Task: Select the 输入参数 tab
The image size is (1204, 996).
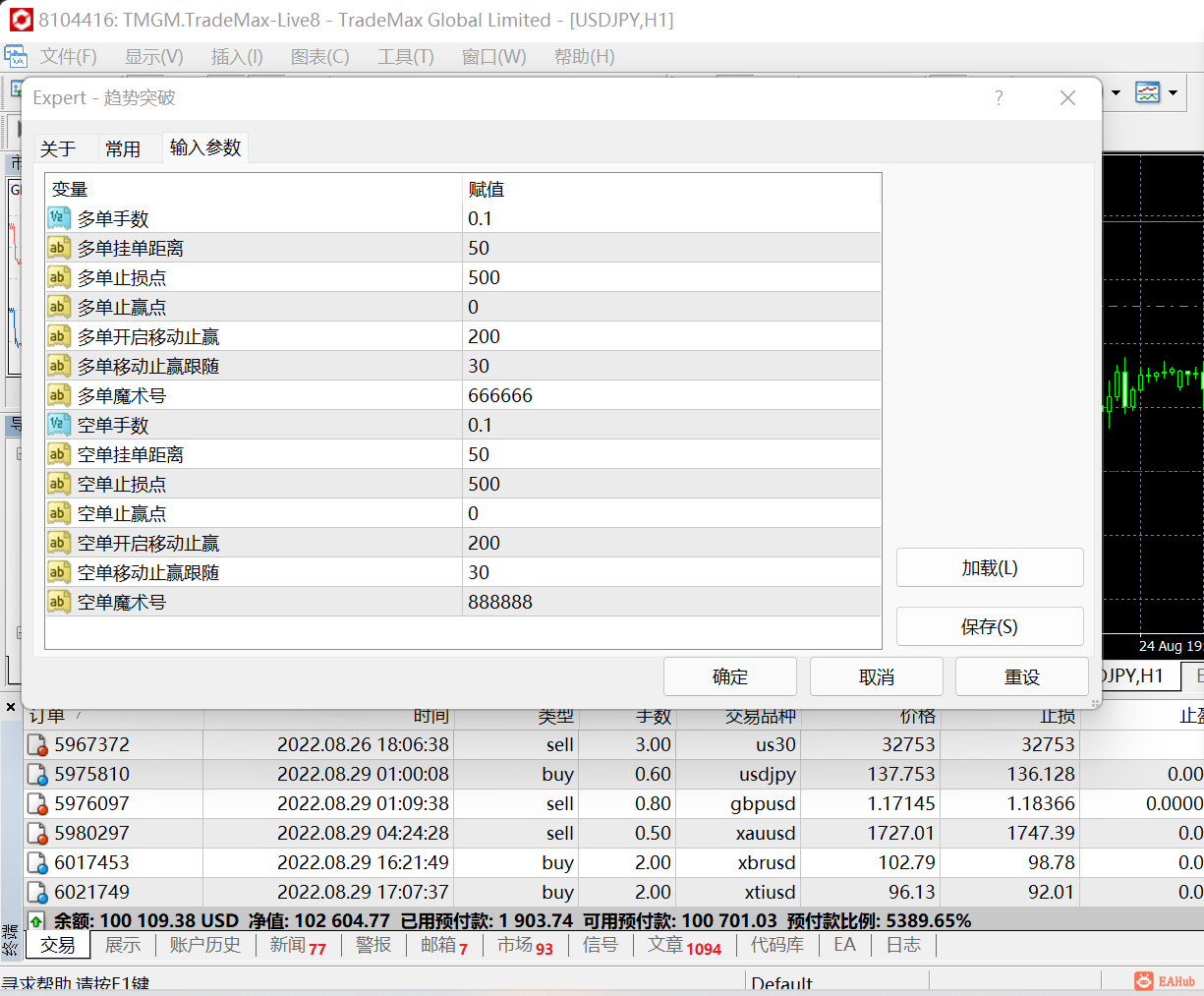Action: pyautogui.click(x=205, y=147)
